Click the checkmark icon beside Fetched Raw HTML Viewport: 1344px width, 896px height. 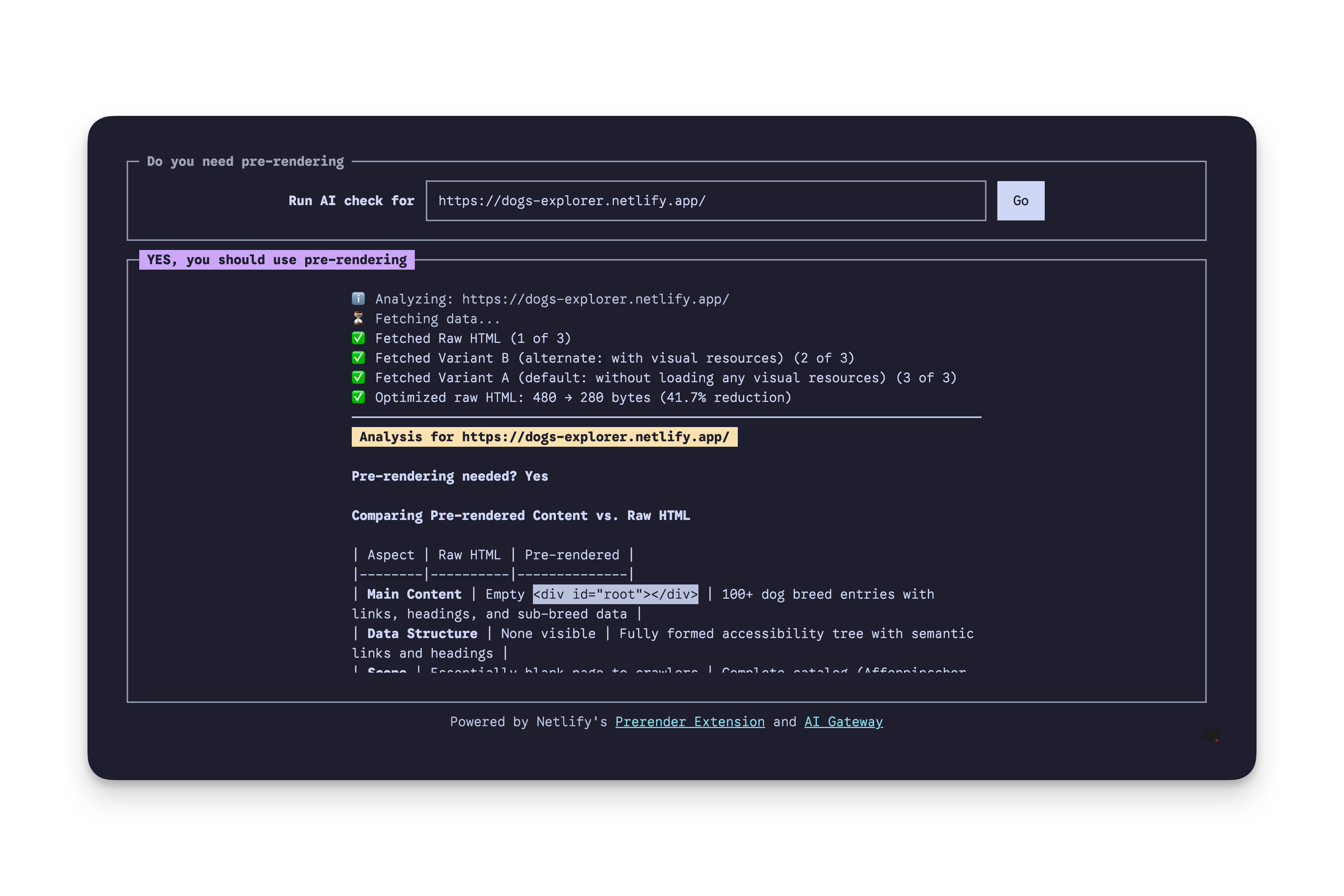click(358, 338)
